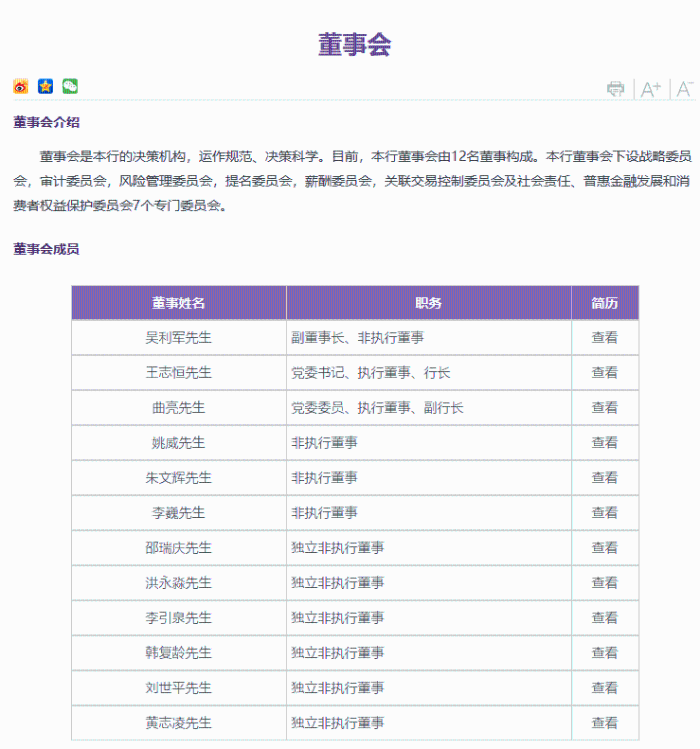
Task: View resume of 王志恒先生
Action: tap(604, 373)
